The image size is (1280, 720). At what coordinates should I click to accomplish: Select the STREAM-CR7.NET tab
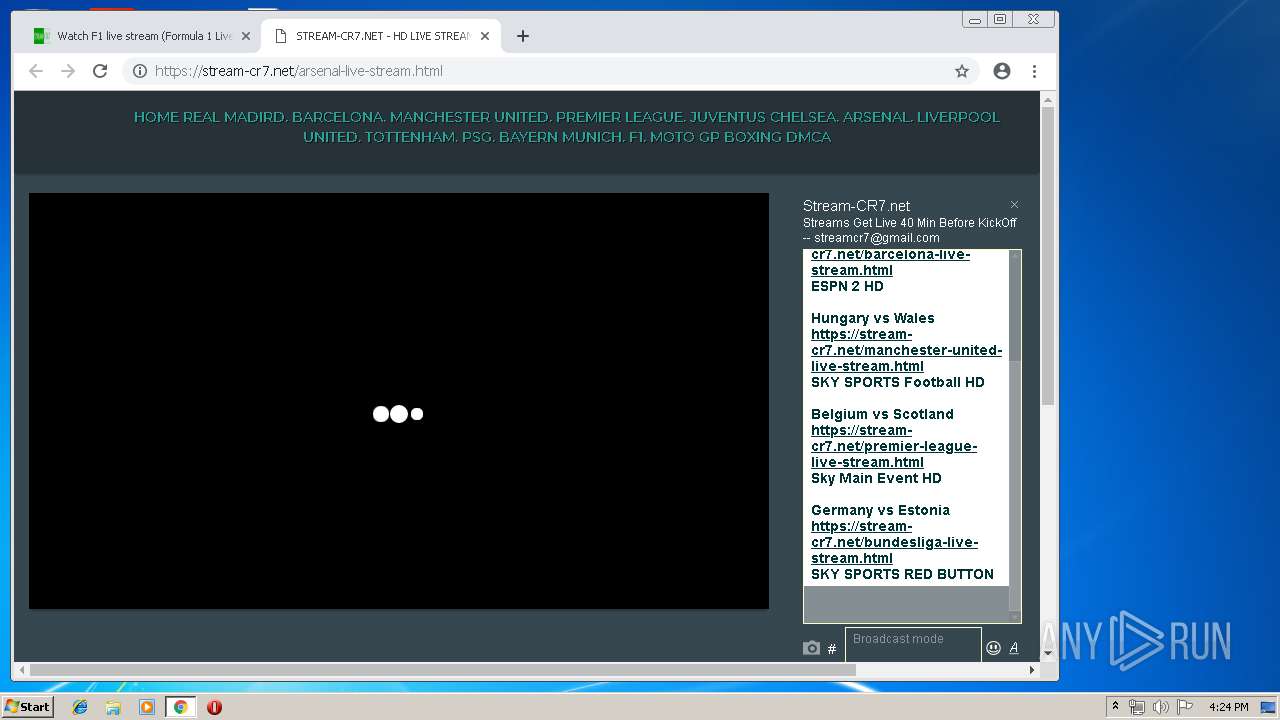380,36
